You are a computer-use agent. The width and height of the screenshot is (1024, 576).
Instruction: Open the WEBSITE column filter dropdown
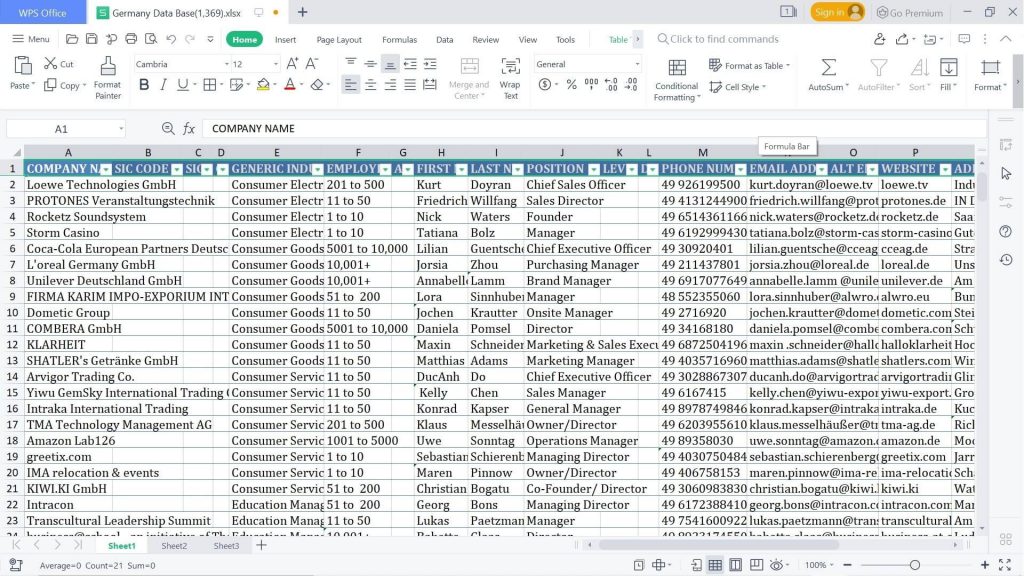pyautogui.click(x=944, y=170)
